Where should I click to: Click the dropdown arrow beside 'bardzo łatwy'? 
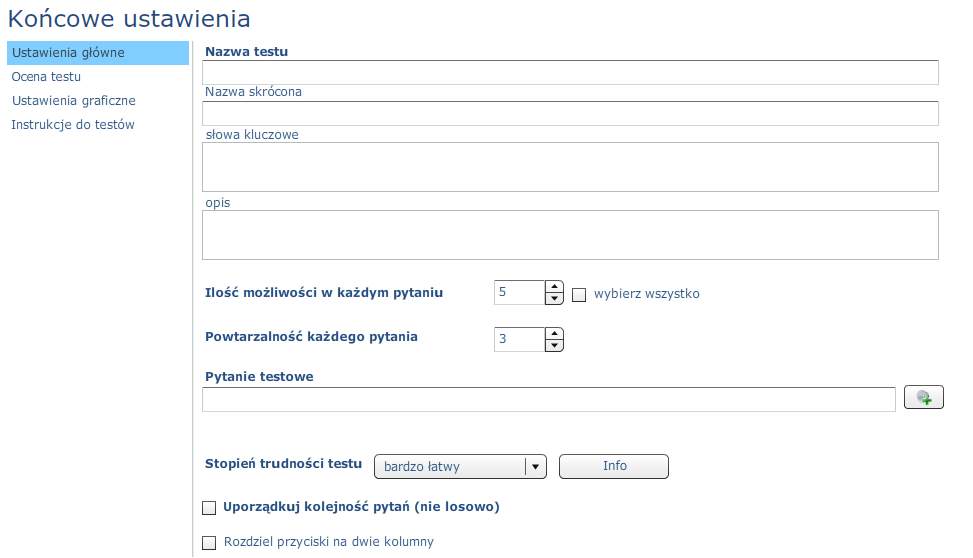click(536, 467)
